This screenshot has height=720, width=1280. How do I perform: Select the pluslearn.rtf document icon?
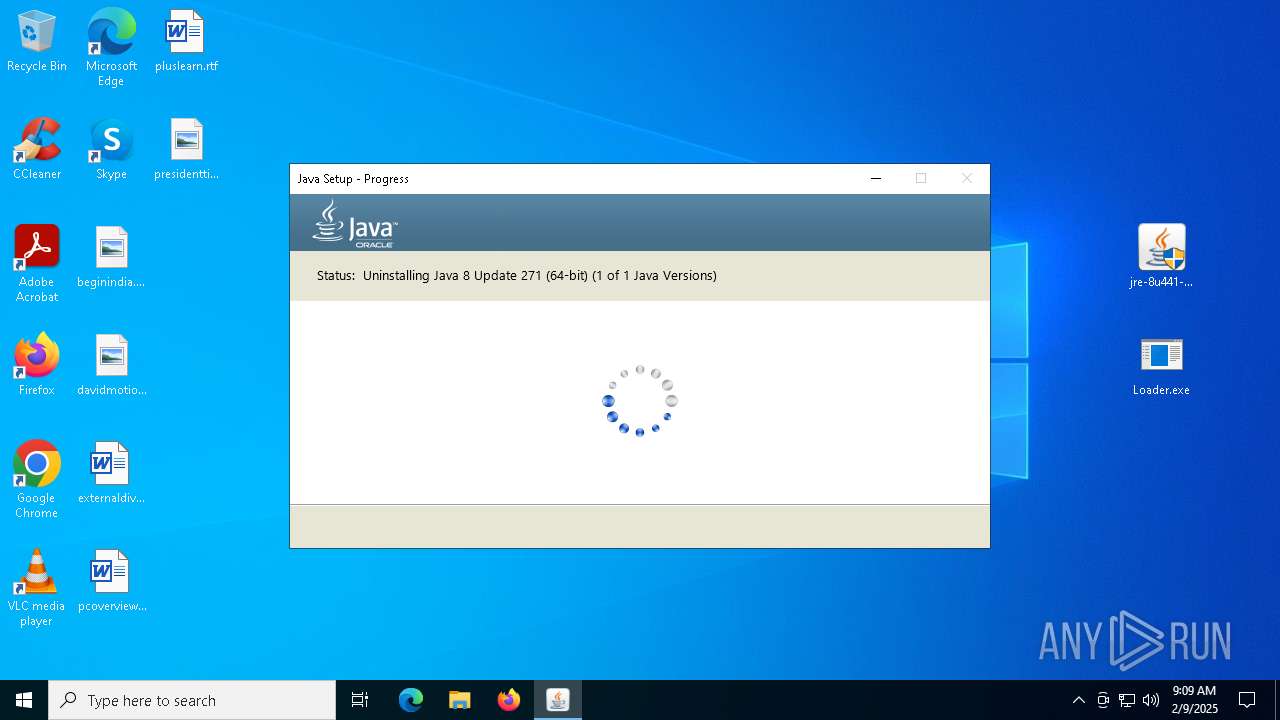tap(186, 41)
